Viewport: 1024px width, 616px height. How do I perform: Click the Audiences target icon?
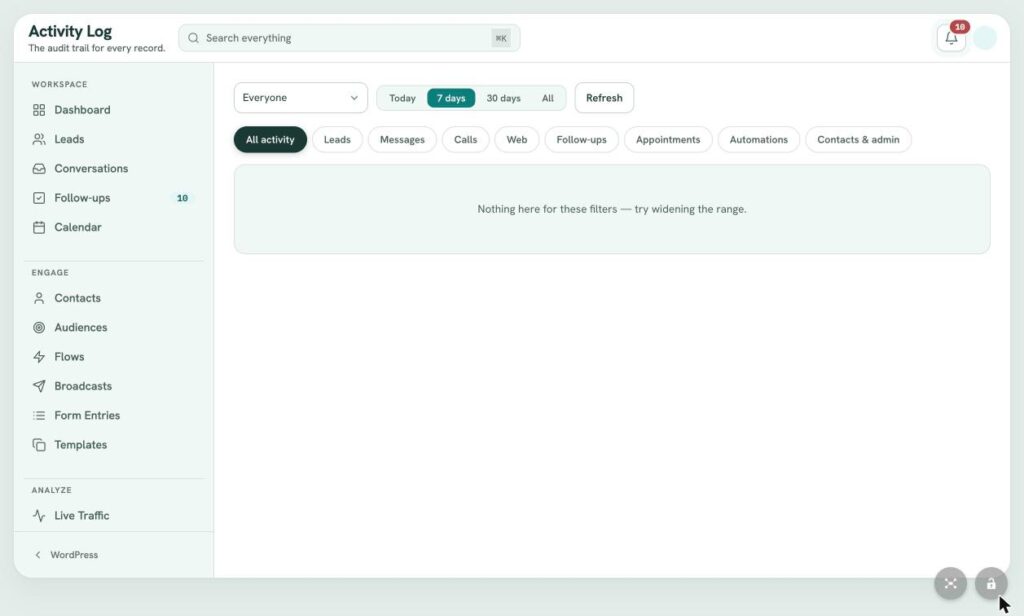[x=39, y=327]
